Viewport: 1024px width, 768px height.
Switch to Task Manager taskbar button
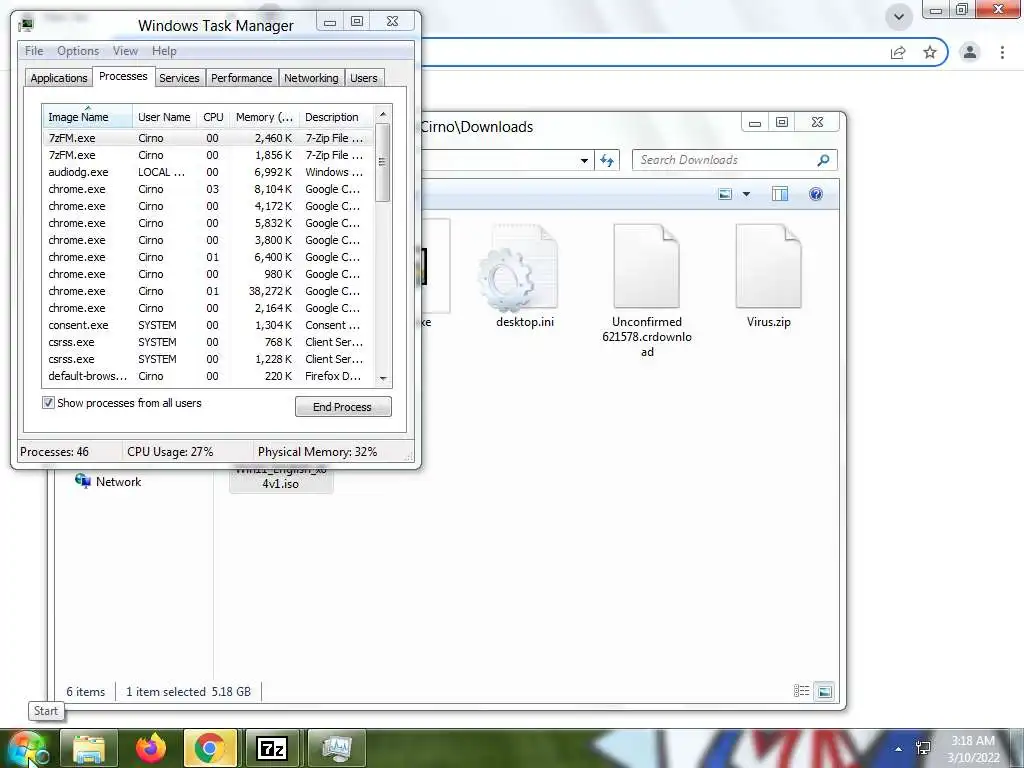pos(336,748)
